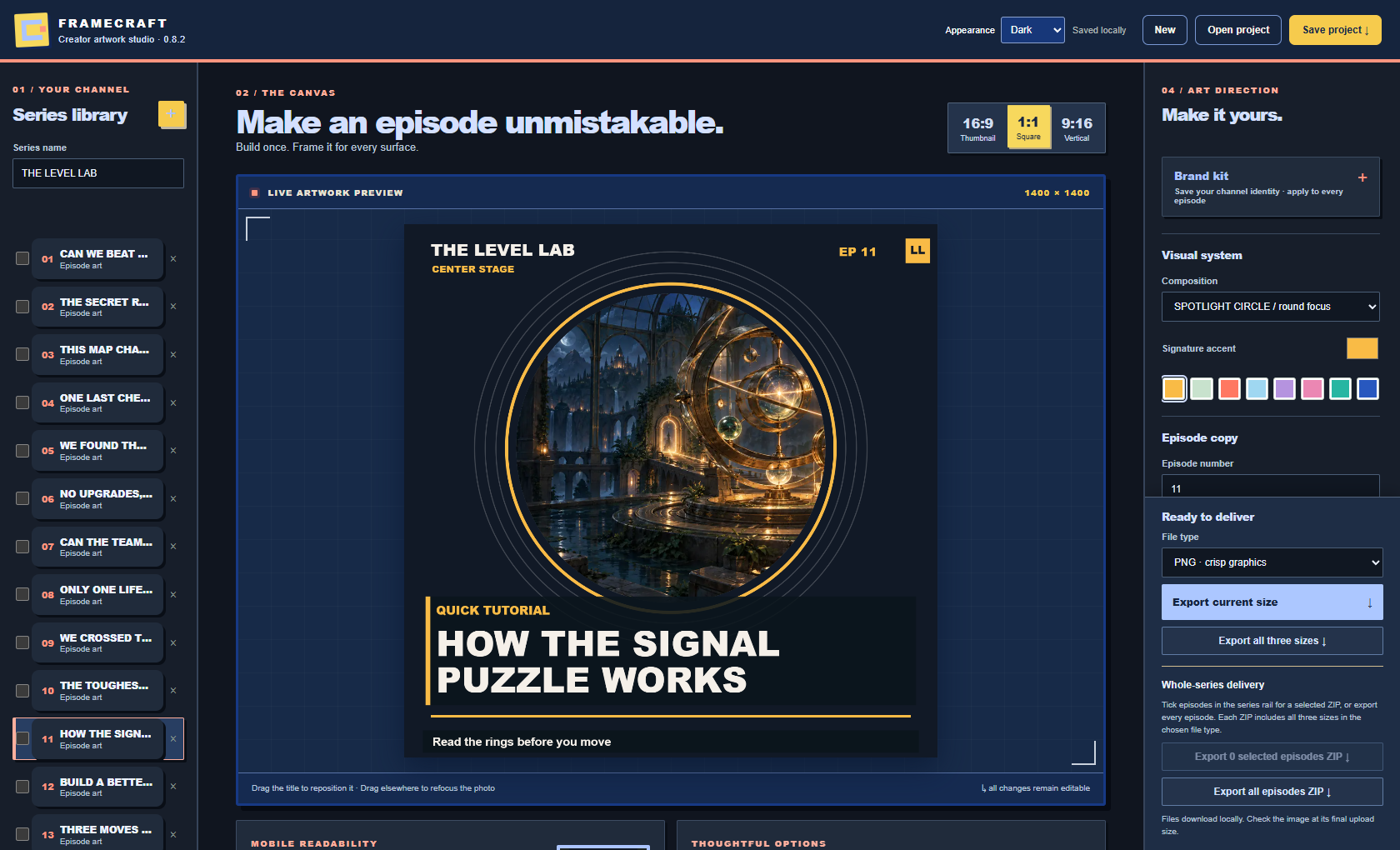Viewport: 1400px width, 850px height.
Task: Open the Brand kit panel
Action: pyautogui.click(x=1271, y=187)
